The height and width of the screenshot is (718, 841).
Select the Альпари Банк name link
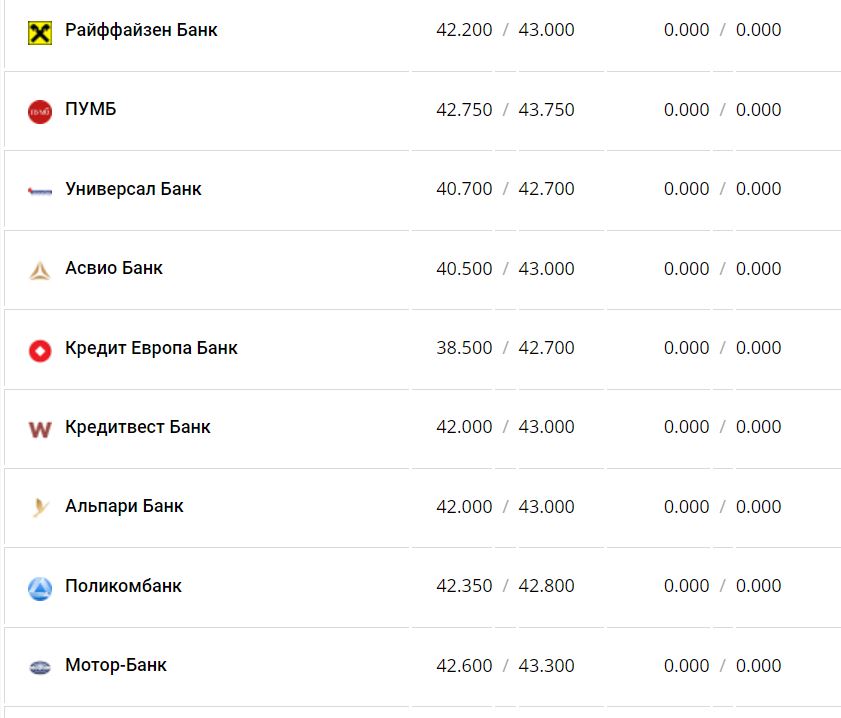click(124, 506)
